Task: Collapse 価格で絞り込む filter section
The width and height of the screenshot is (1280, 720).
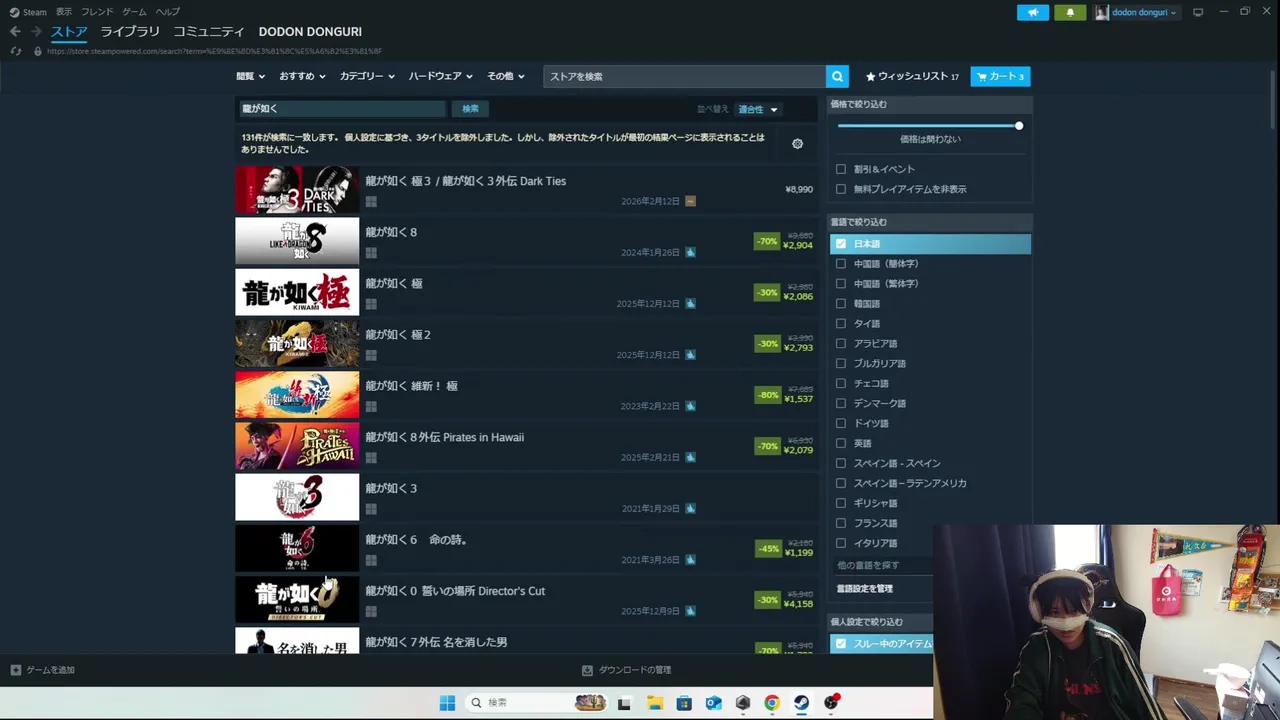Action: pyautogui.click(x=929, y=104)
